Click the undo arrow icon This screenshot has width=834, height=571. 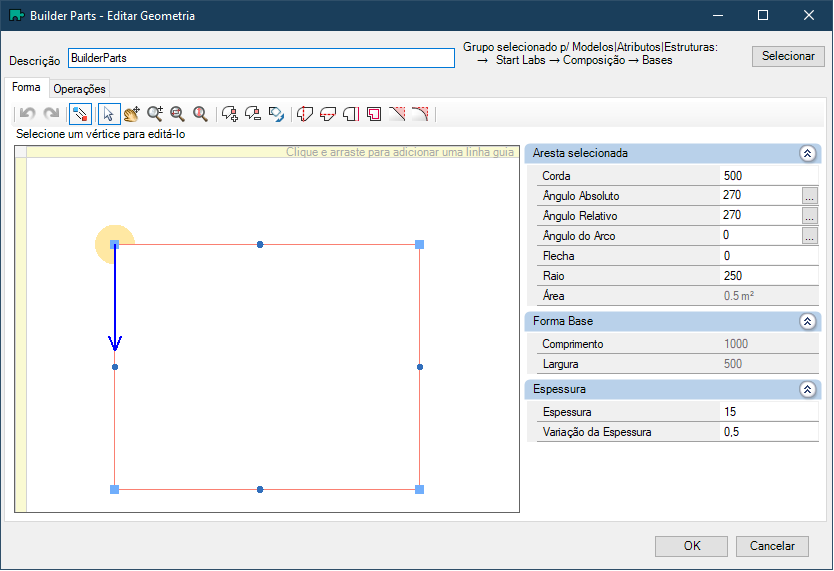(x=27, y=113)
